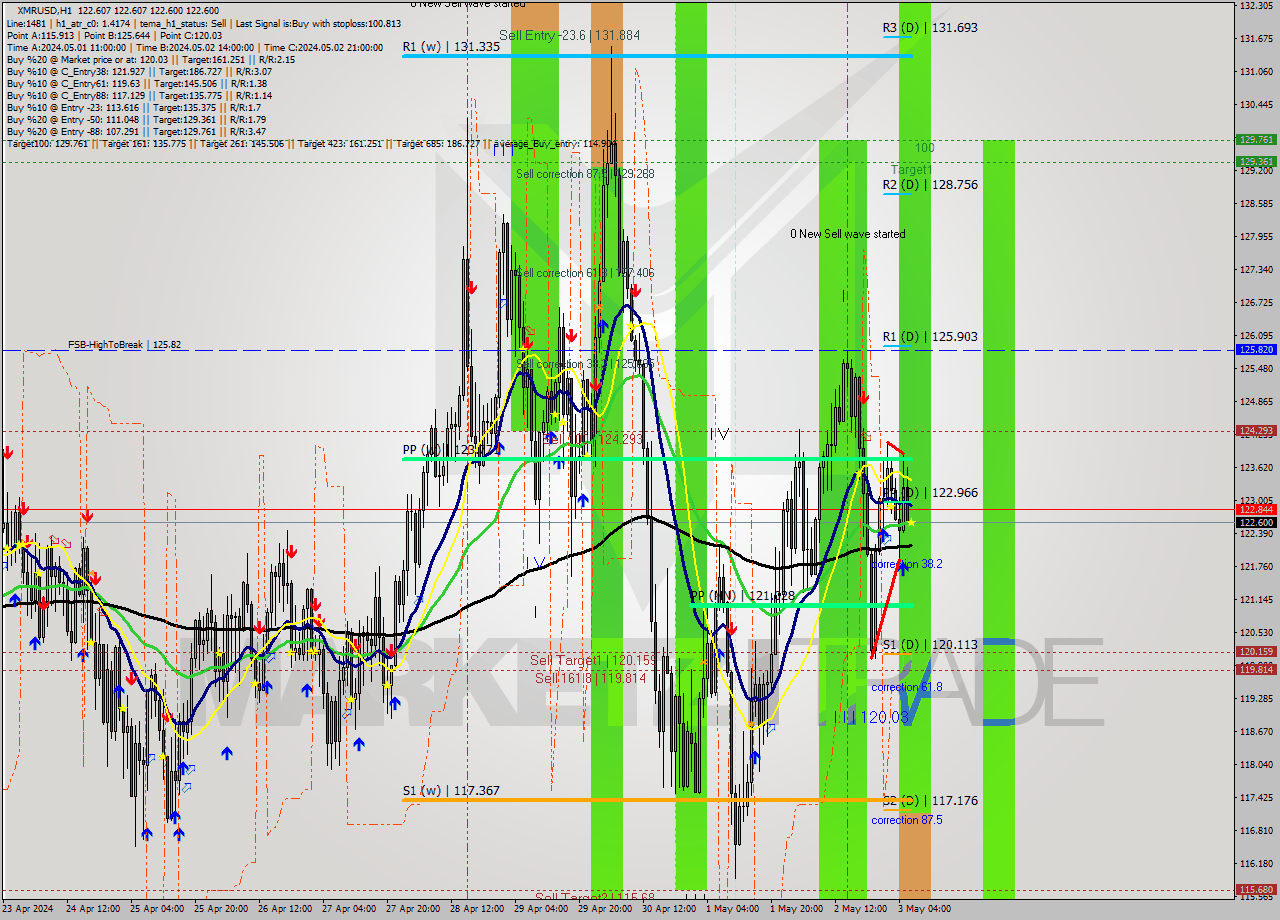Click the green 129.361 price tag on axis

[x=1256, y=161]
